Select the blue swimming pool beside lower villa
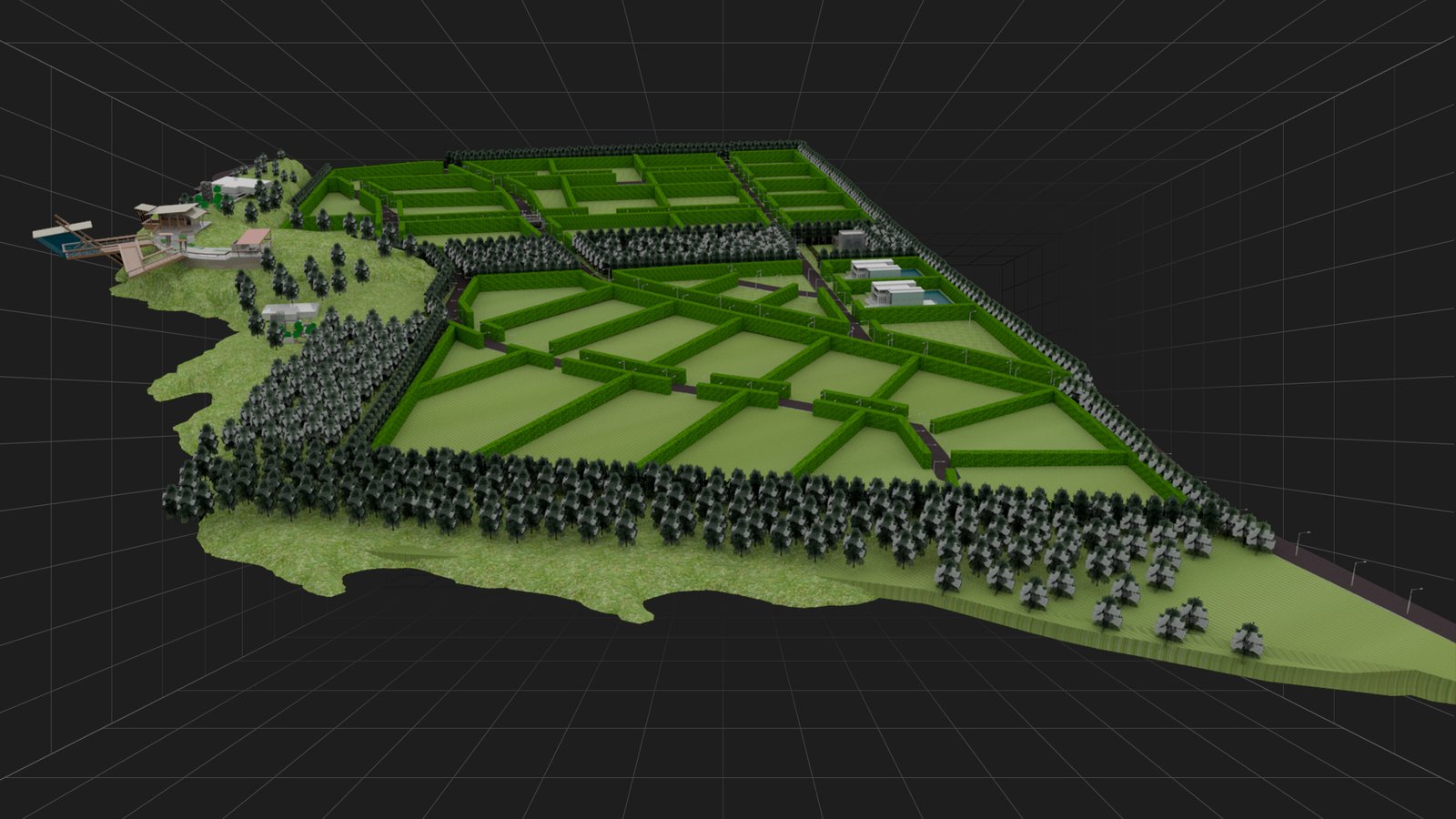Image resolution: width=1456 pixels, height=819 pixels. (935, 297)
